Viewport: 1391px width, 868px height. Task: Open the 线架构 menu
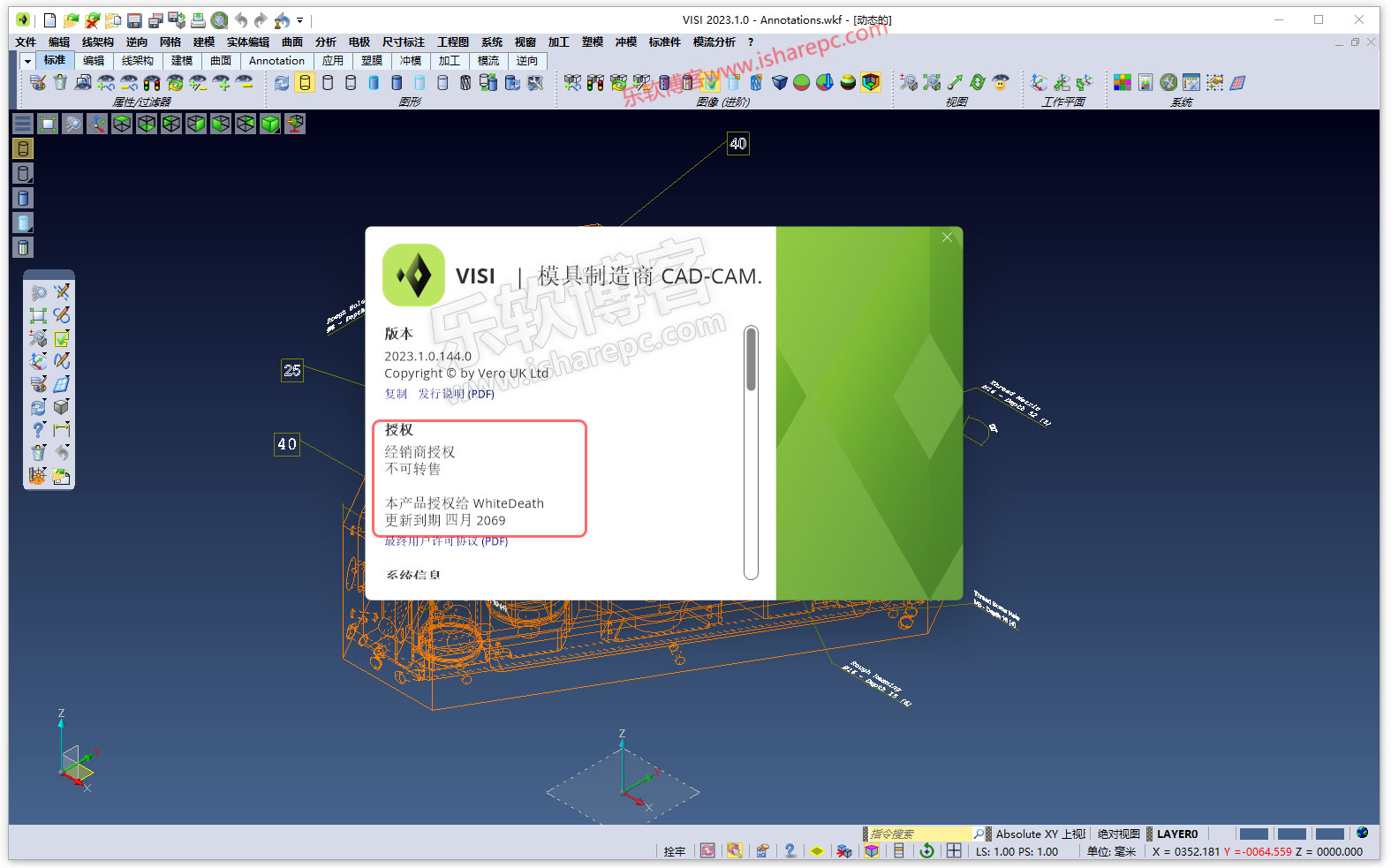(98, 42)
